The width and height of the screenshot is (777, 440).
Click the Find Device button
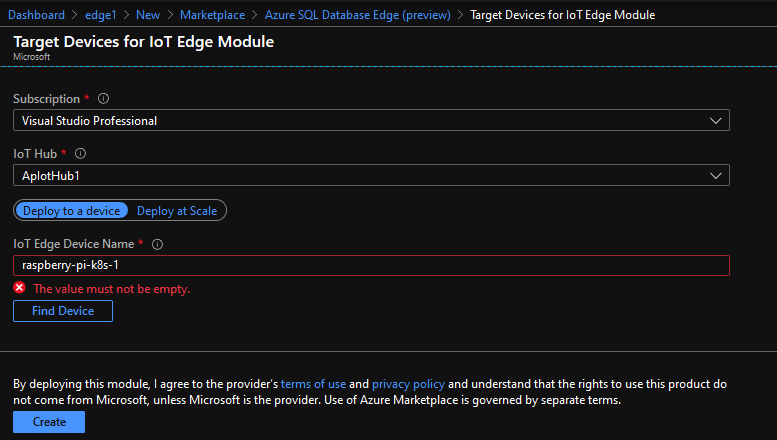[x=63, y=311]
